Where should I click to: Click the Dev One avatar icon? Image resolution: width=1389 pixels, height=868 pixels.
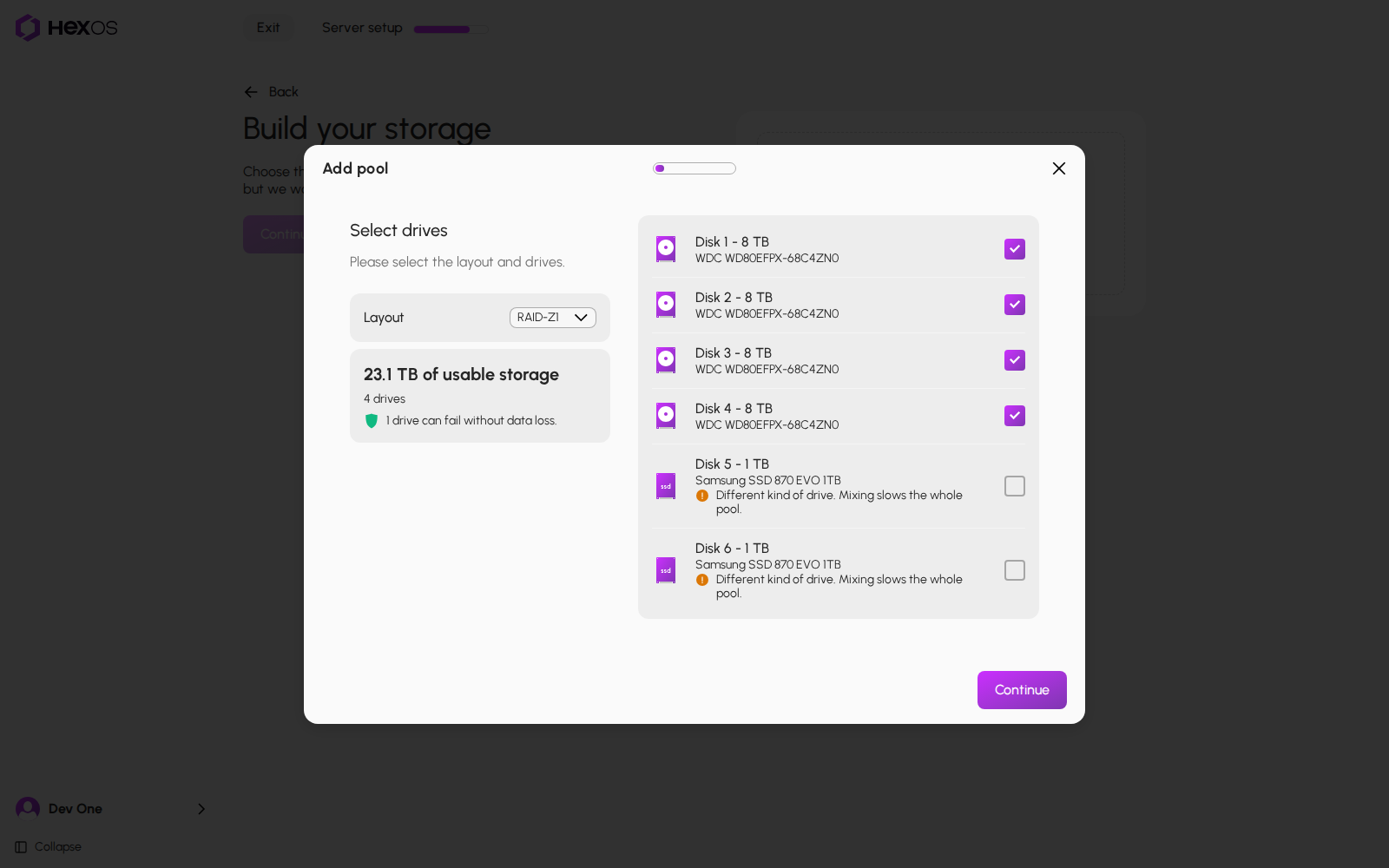28,808
